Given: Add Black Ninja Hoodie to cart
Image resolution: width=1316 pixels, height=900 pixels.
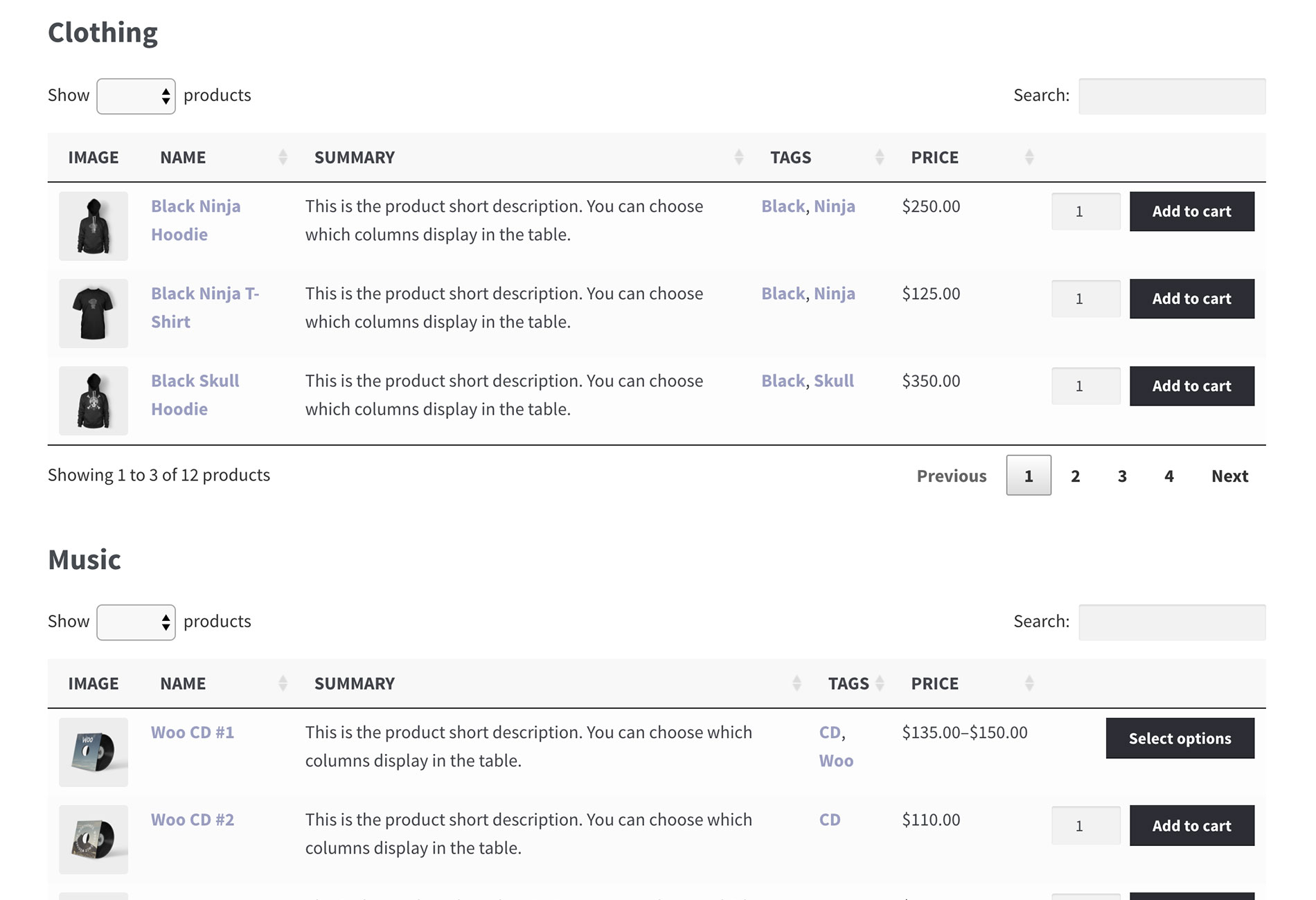Looking at the screenshot, I should click(x=1191, y=211).
